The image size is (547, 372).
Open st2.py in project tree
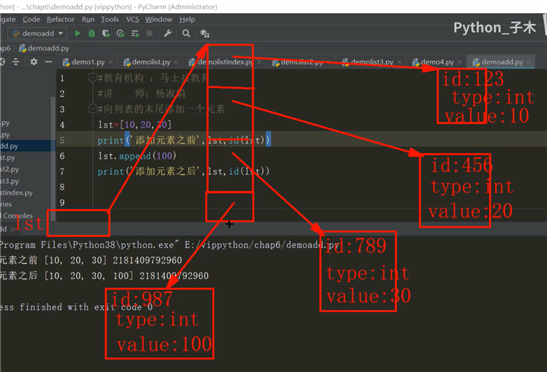(10, 170)
